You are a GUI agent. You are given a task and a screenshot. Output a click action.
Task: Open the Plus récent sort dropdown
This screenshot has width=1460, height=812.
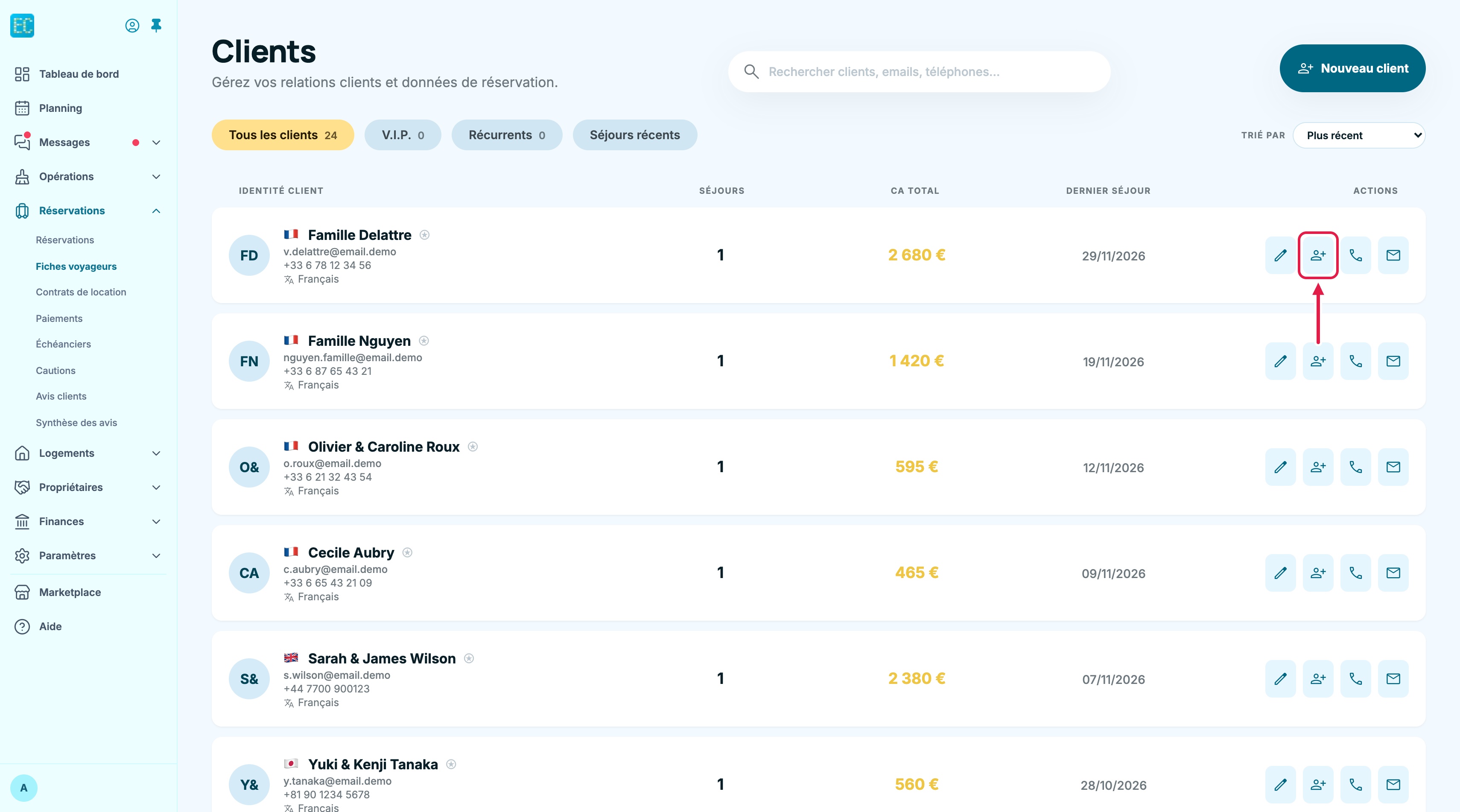1358,135
